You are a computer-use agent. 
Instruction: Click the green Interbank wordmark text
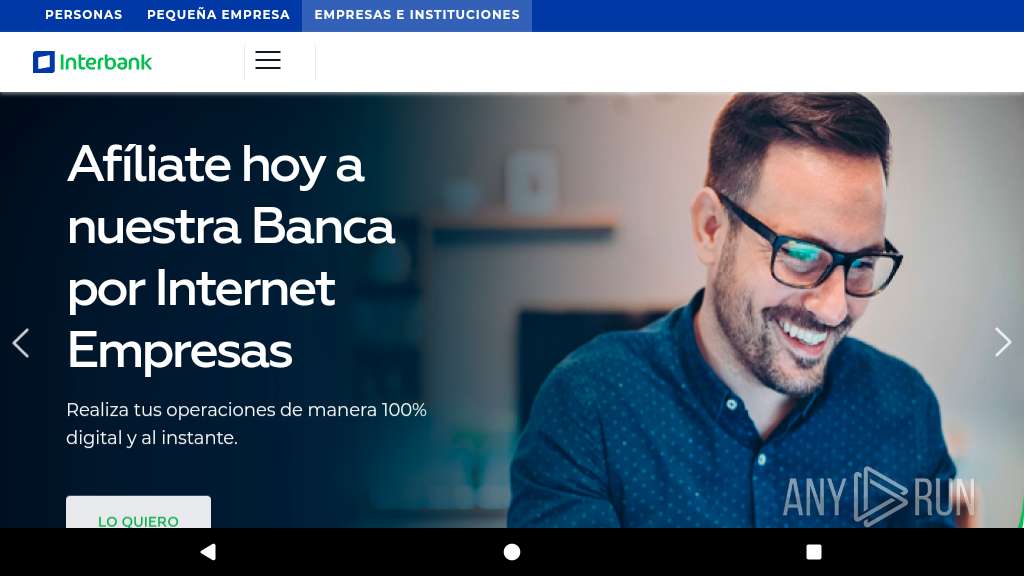[x=106, y=62]
